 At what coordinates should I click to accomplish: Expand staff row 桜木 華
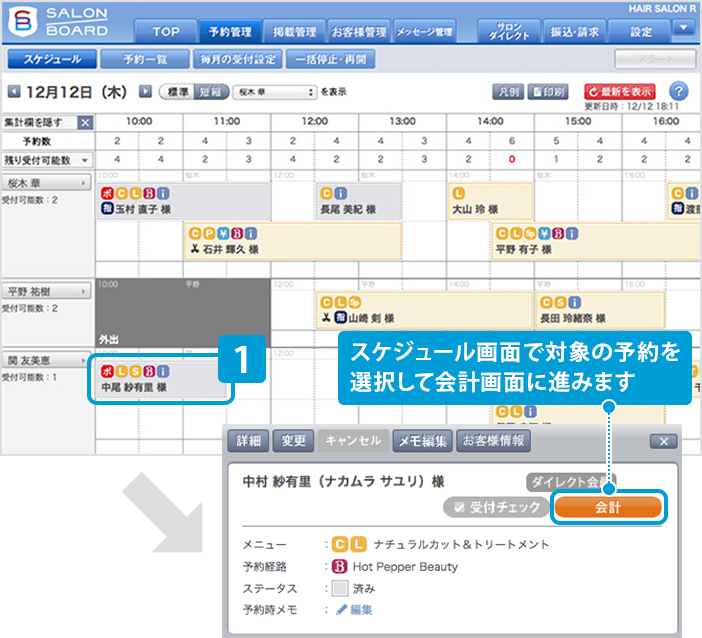[47, 183]
